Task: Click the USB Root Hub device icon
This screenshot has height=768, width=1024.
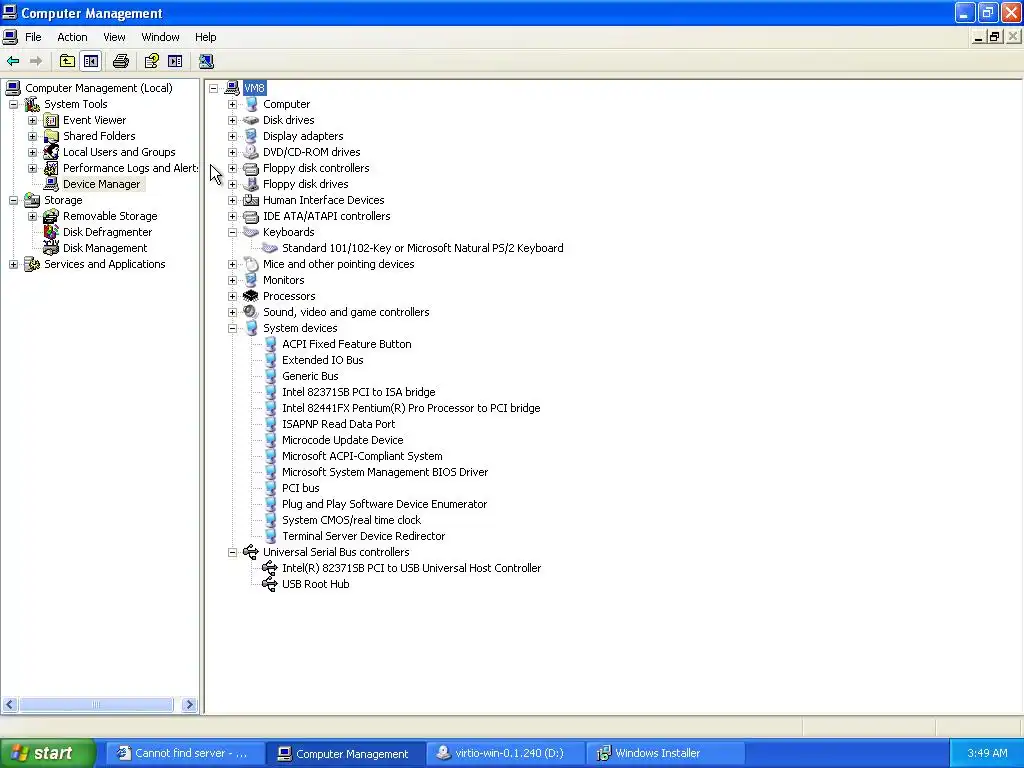Action: pos(270,584)
